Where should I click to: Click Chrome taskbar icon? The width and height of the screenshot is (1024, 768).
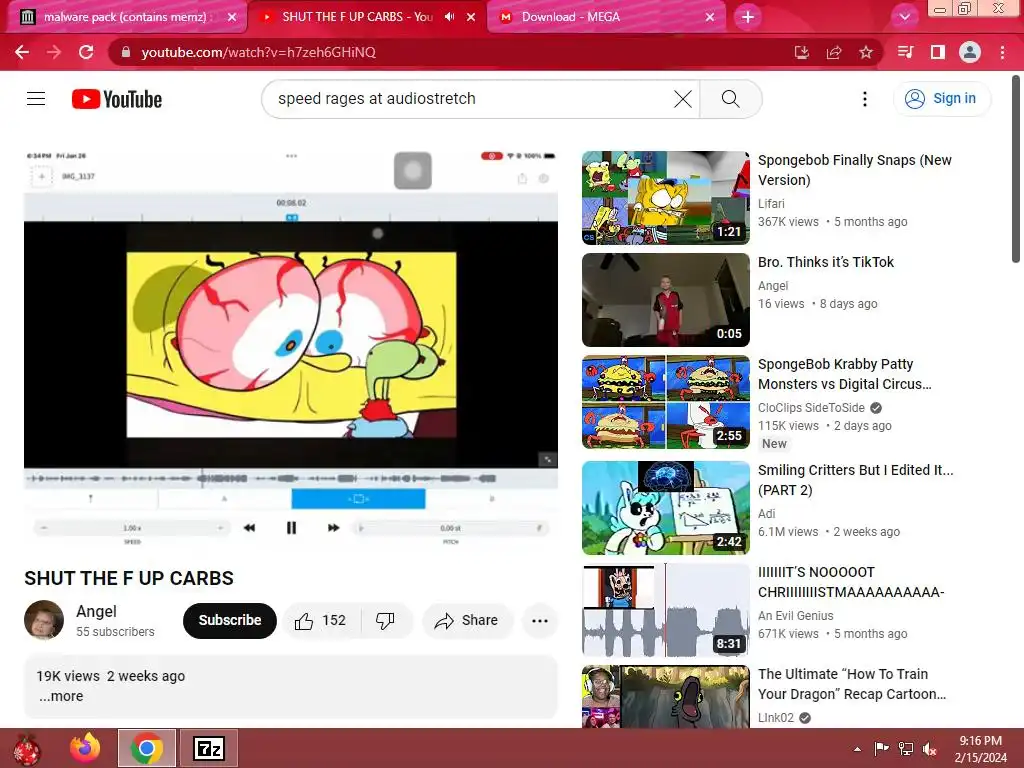pyautogui.click(x=146, y=748)
